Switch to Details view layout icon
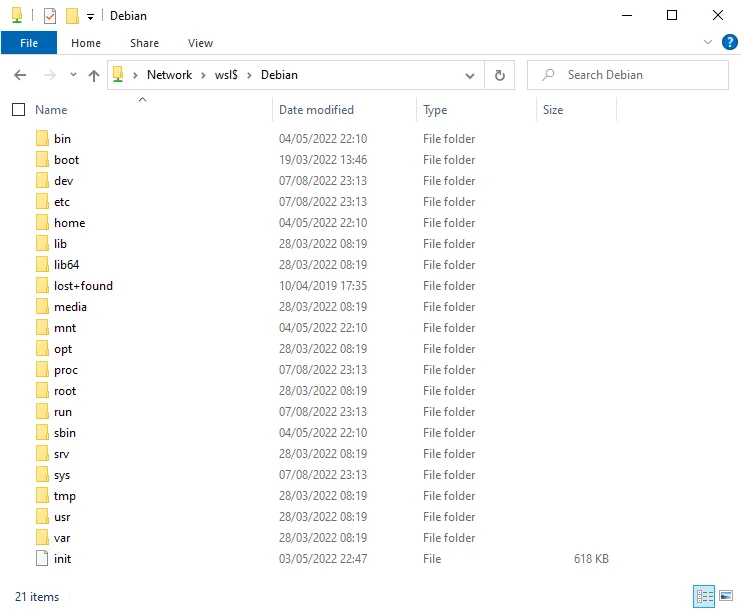 (x=704, y=596)
